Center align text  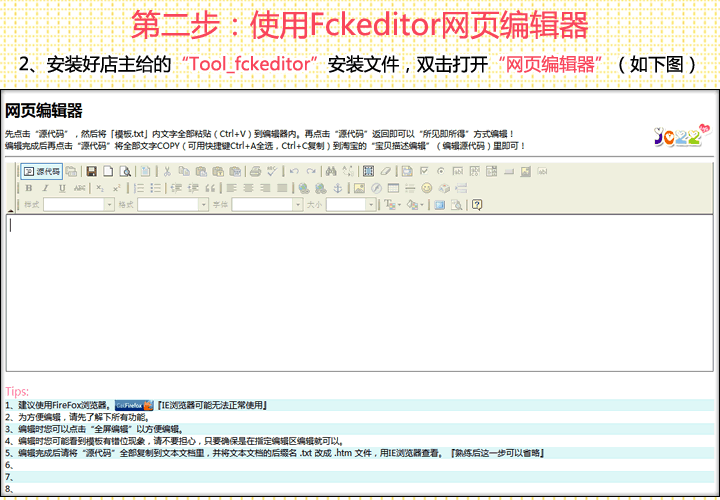(248, 188)
